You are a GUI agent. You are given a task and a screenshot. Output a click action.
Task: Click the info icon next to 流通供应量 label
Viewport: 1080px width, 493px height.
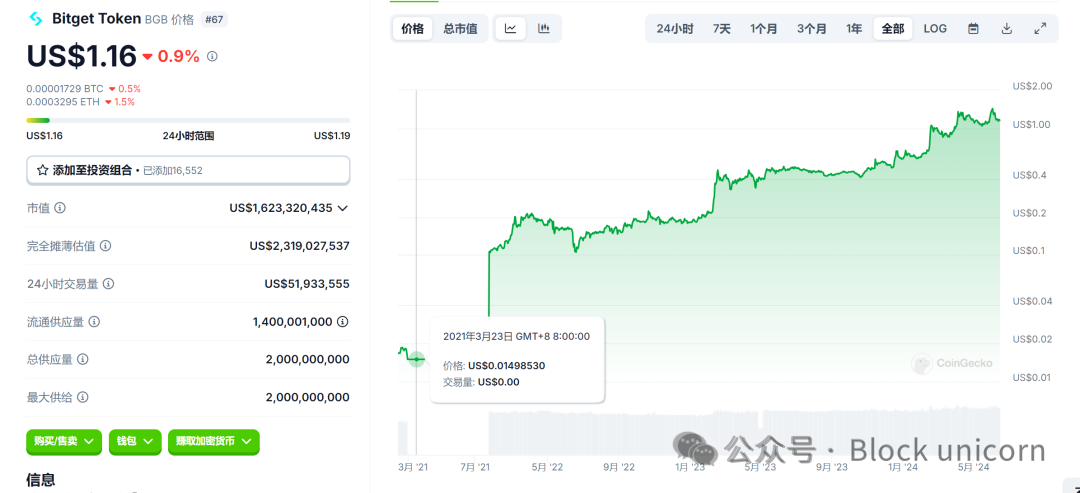(x=94, y=322)
